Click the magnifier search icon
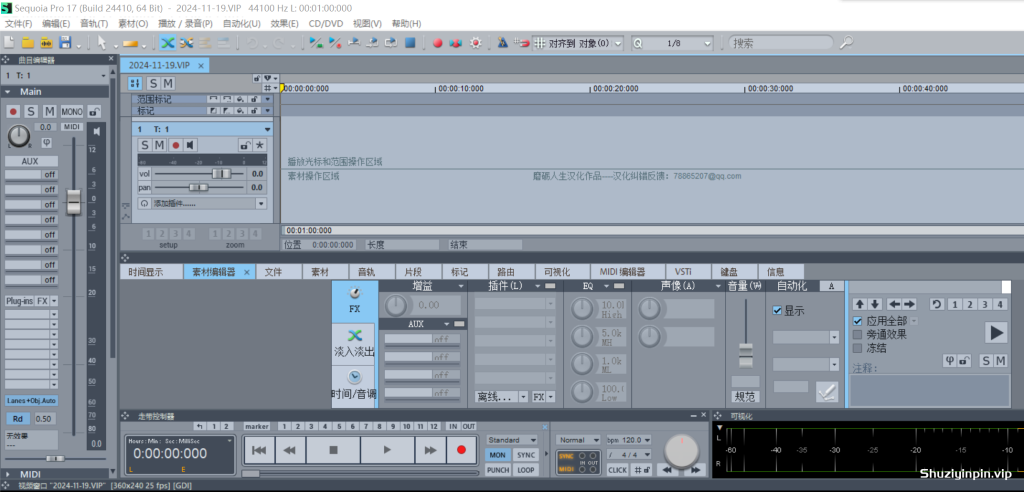This screenshot has width=1024, height=492. (846, 42)
